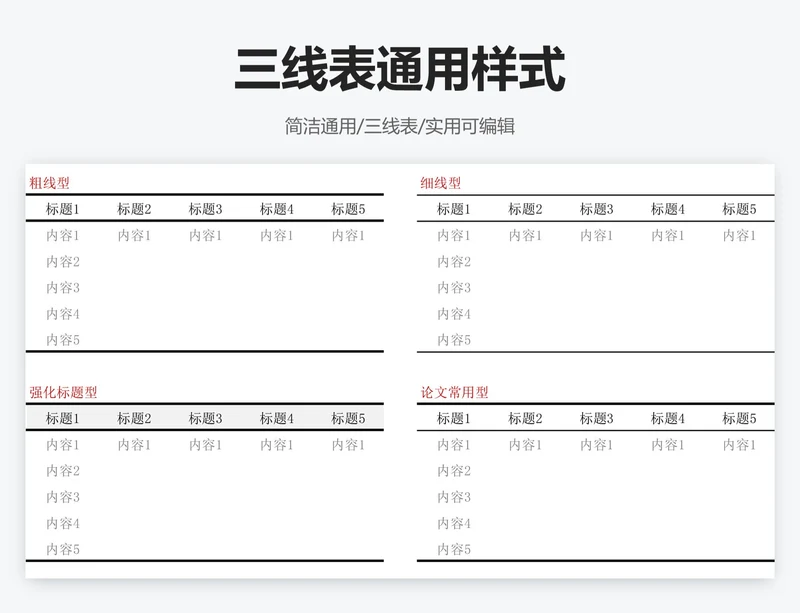Click 内容3 in the 强化标题型 table

pyautogui.click(x=63, y=497)
